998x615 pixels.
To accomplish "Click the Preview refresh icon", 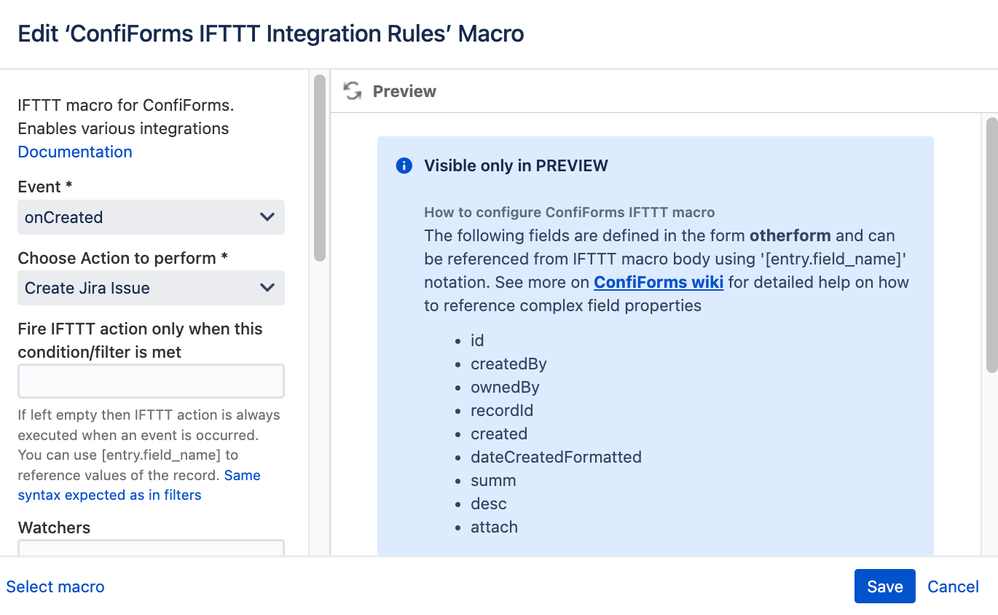I will (352, 91).
